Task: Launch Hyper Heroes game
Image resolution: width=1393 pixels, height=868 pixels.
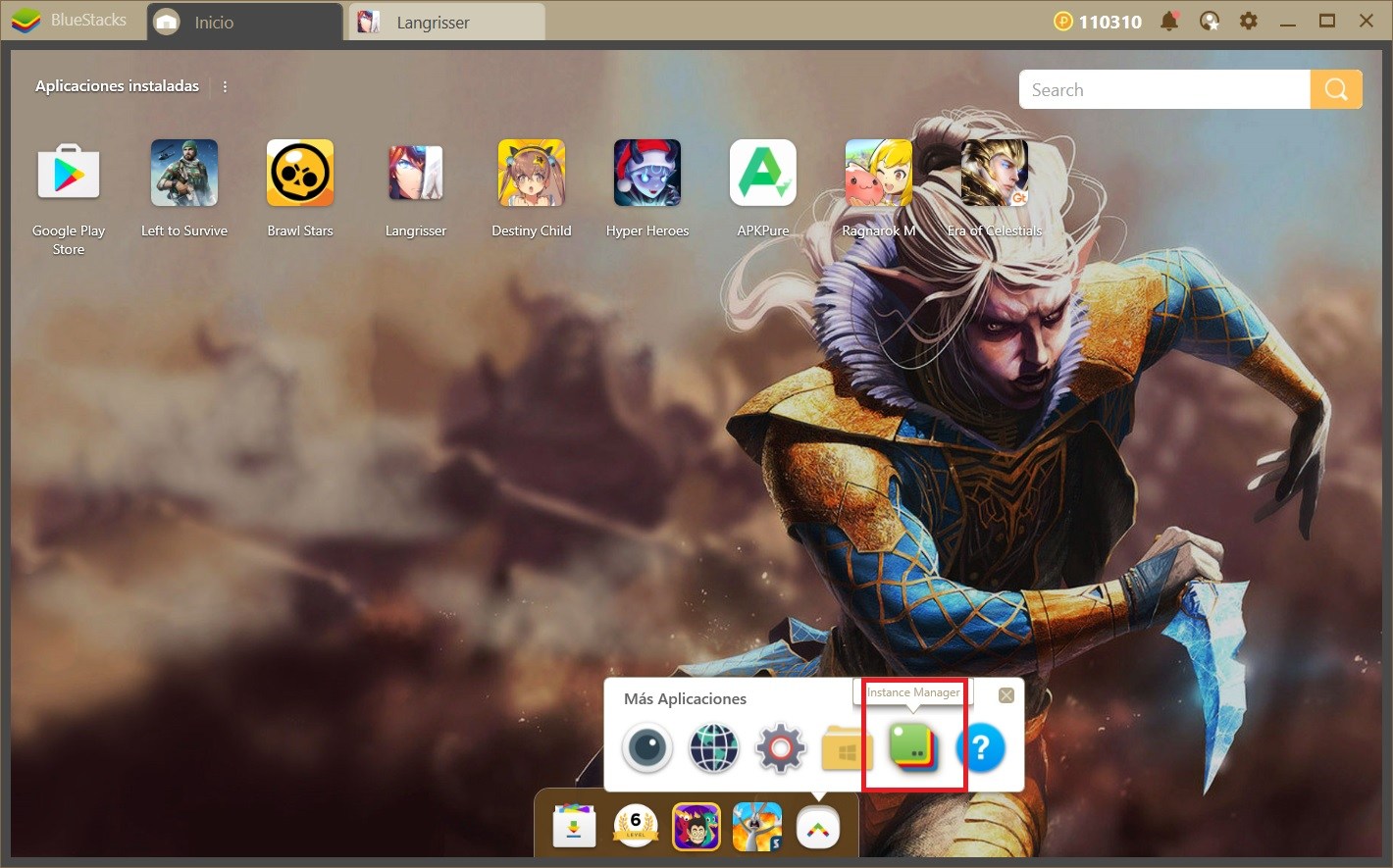Action: tap(647, 174)
